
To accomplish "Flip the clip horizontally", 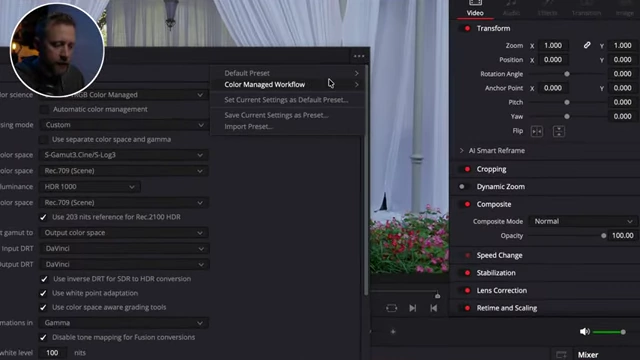I will click(537, 131).
